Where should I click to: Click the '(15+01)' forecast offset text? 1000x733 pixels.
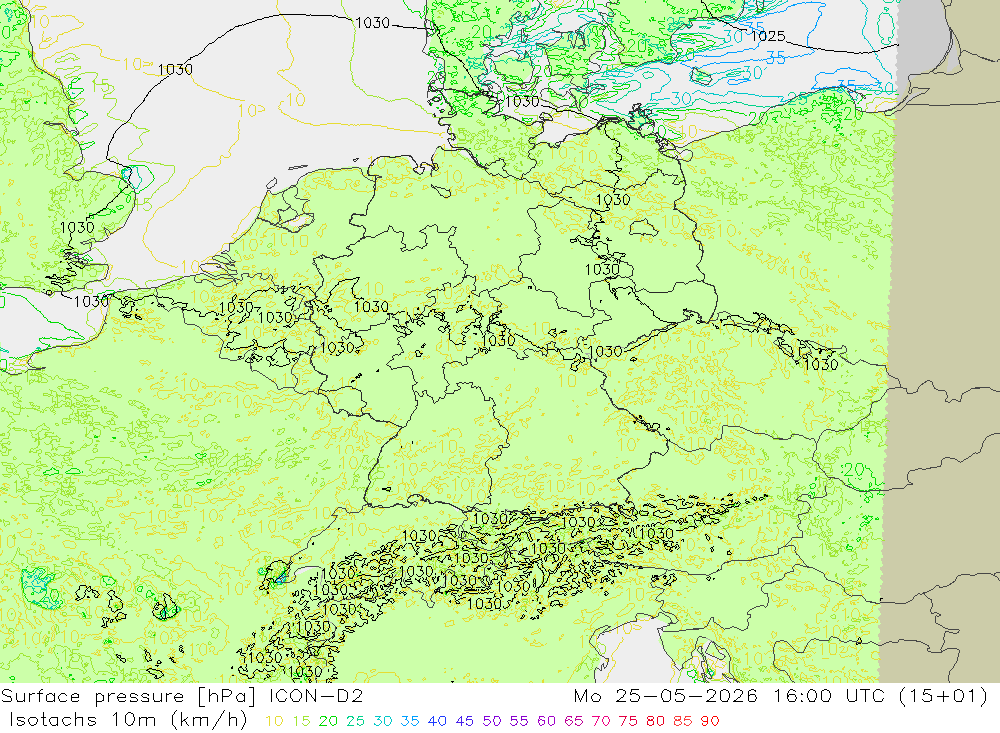[x=943, y=695]
